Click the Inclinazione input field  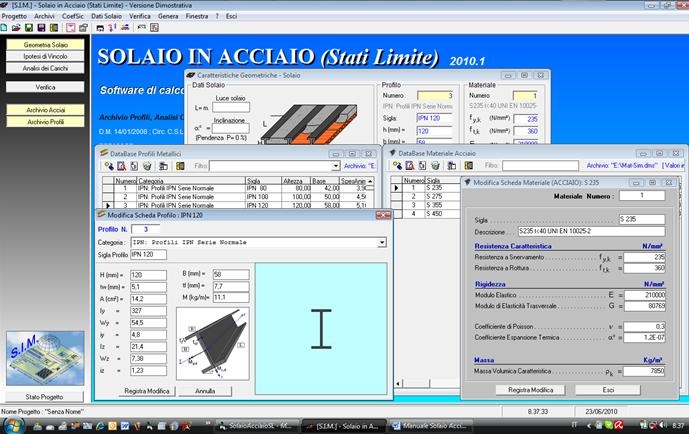pyautogui.click(x=231, y=129)
